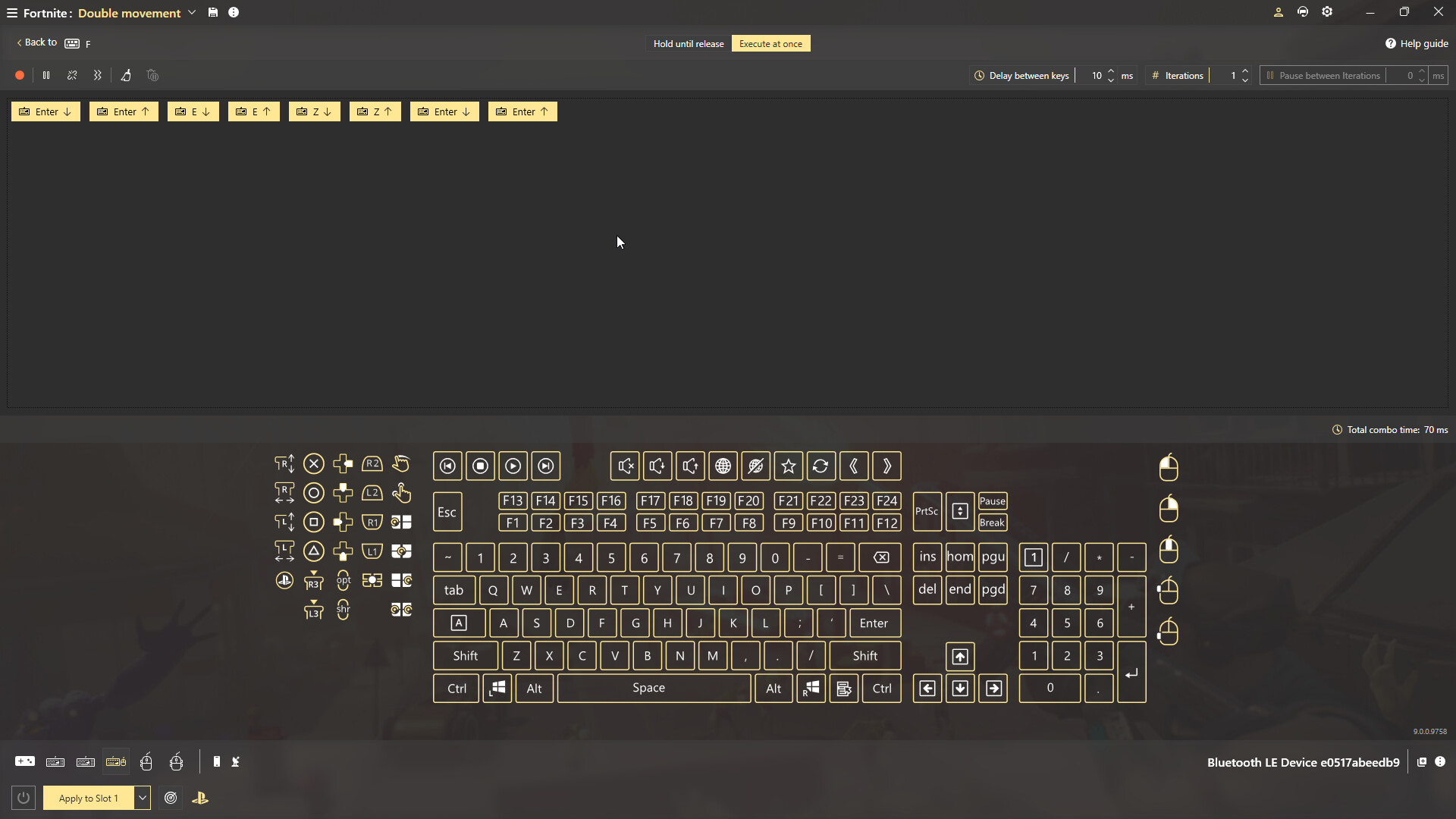Open the Help guide
1456x819 pixels.
[1417, 43]
